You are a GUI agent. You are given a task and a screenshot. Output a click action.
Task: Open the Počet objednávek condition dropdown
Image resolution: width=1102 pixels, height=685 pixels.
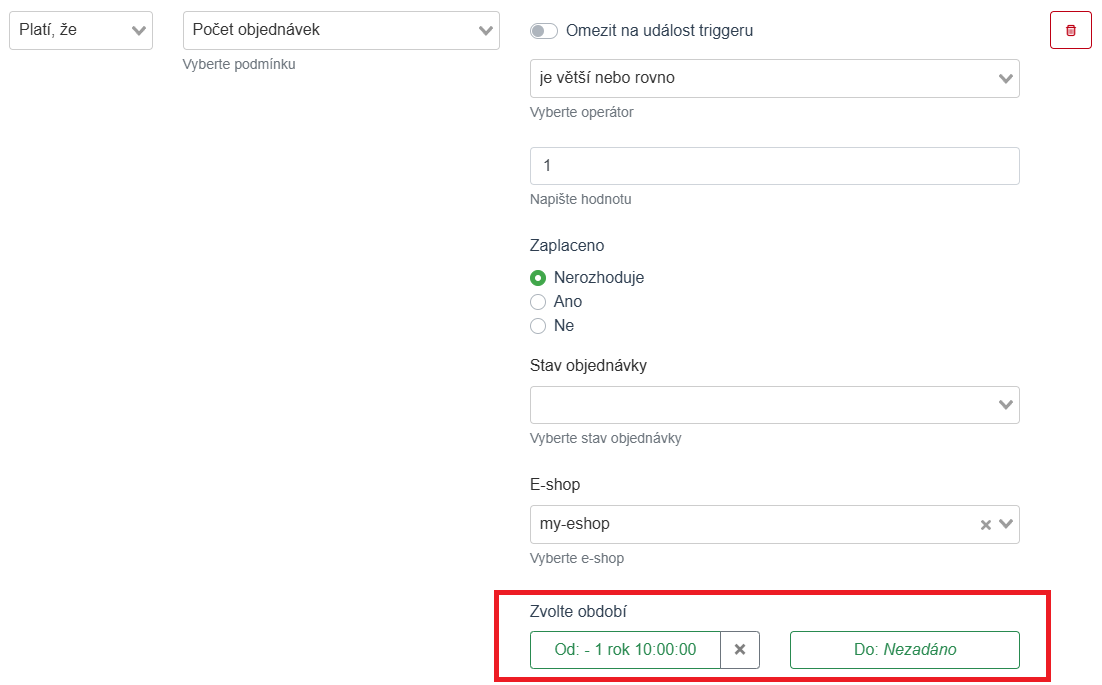click(341, 30)
